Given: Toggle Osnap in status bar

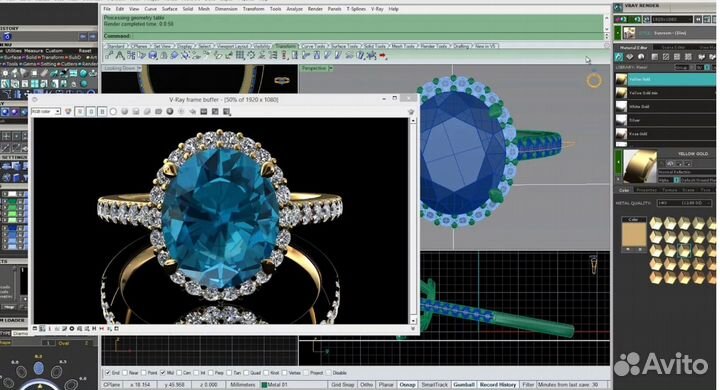Looking at the screenshot, I should 407,384.
